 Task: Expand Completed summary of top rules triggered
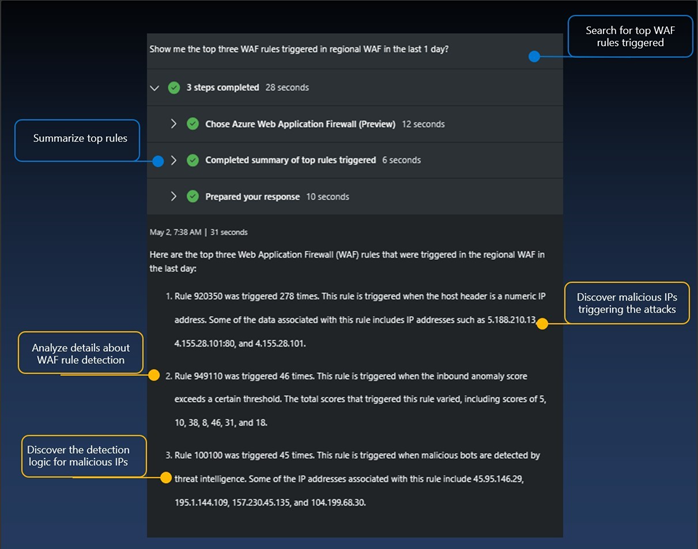(x=174, y=160)
